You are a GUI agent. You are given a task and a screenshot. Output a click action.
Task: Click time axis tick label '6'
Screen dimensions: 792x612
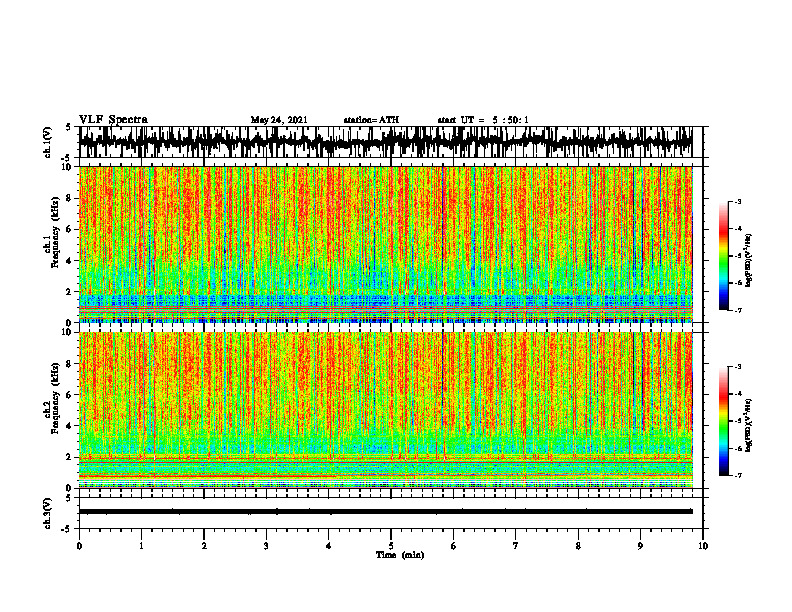tap(454, 546)
